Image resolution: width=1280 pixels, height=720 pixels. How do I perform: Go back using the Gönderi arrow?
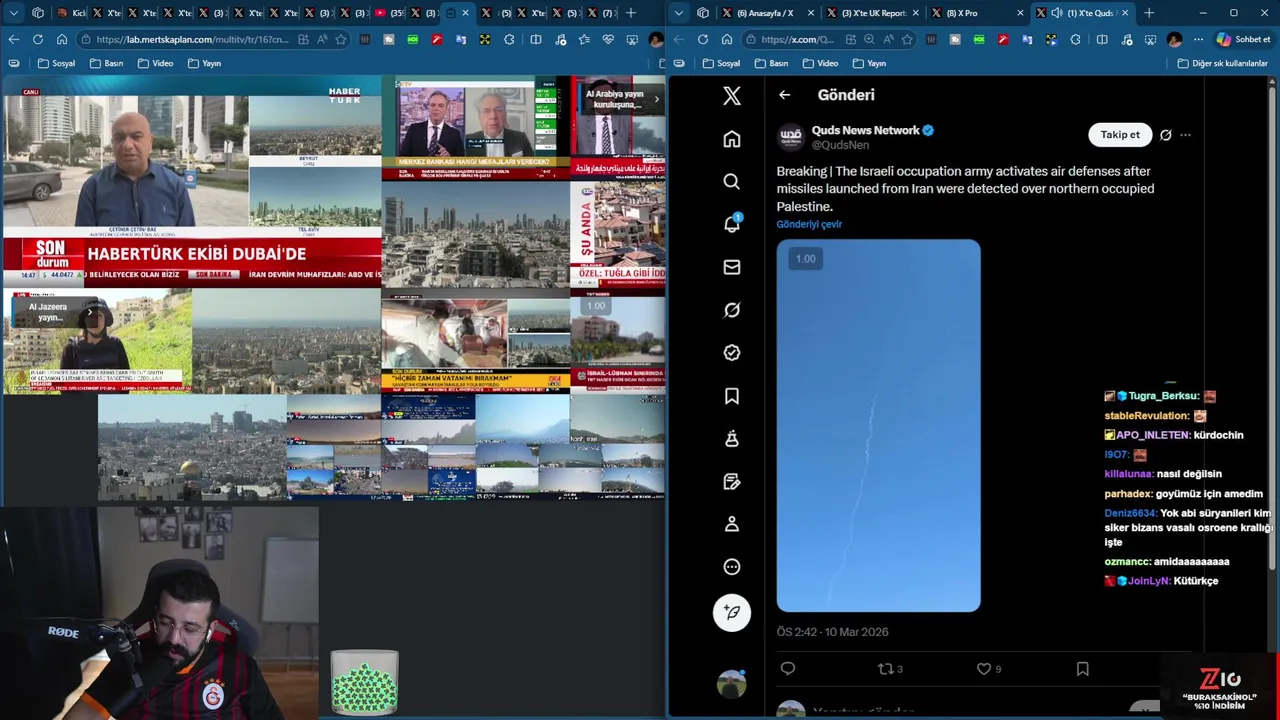(785, 95)
